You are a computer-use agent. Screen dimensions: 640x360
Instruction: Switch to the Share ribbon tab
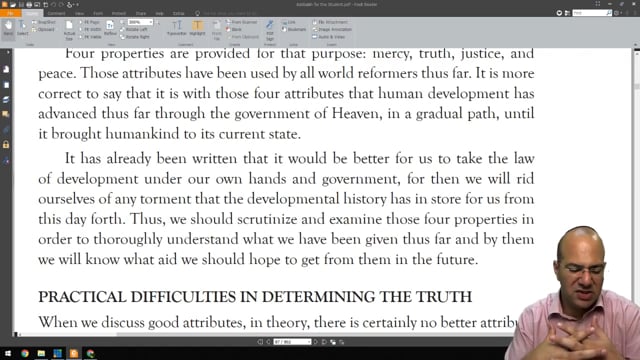pyautogui.click(x=141, y=13)
